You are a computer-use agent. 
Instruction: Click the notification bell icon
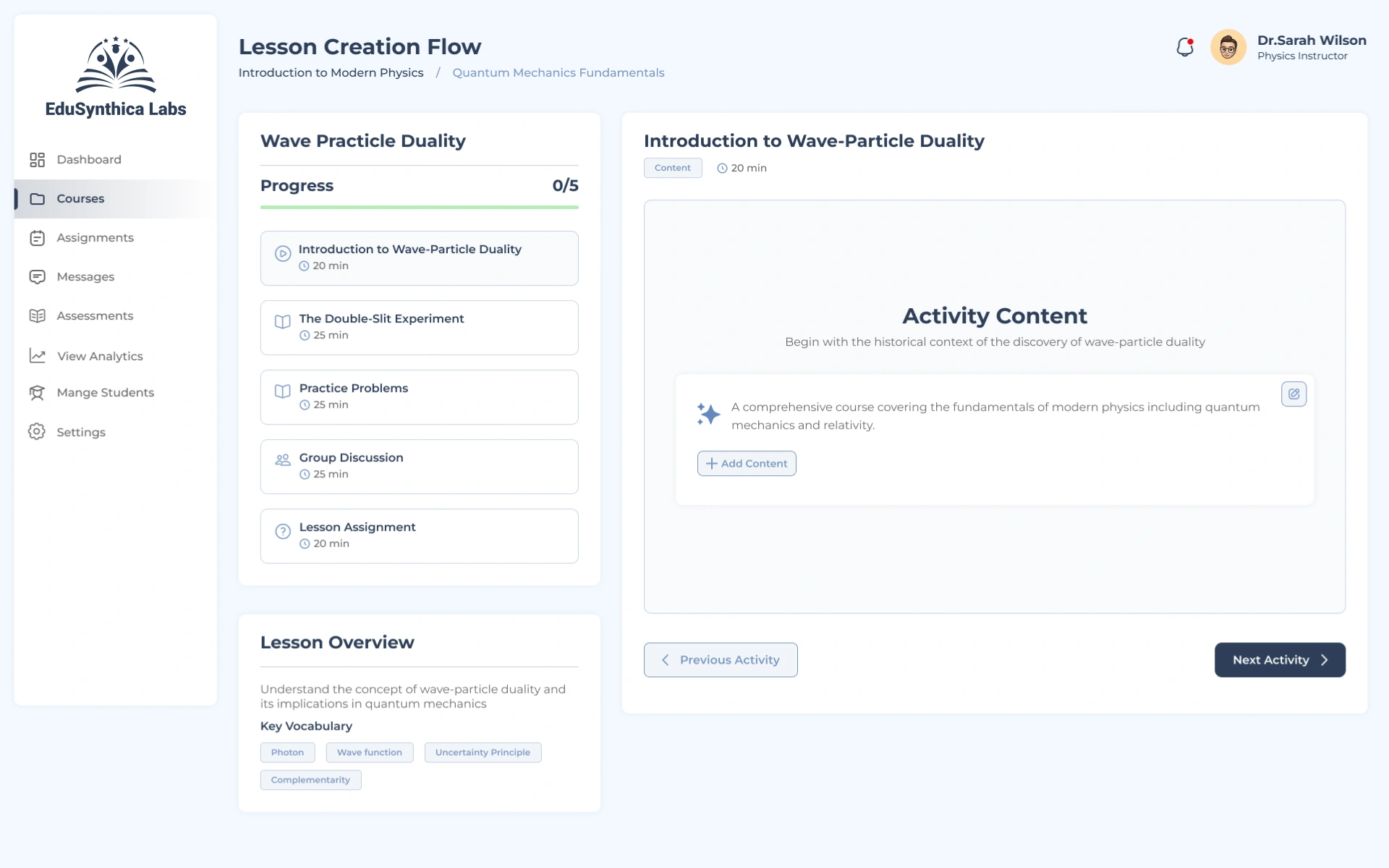point(1184,47)
